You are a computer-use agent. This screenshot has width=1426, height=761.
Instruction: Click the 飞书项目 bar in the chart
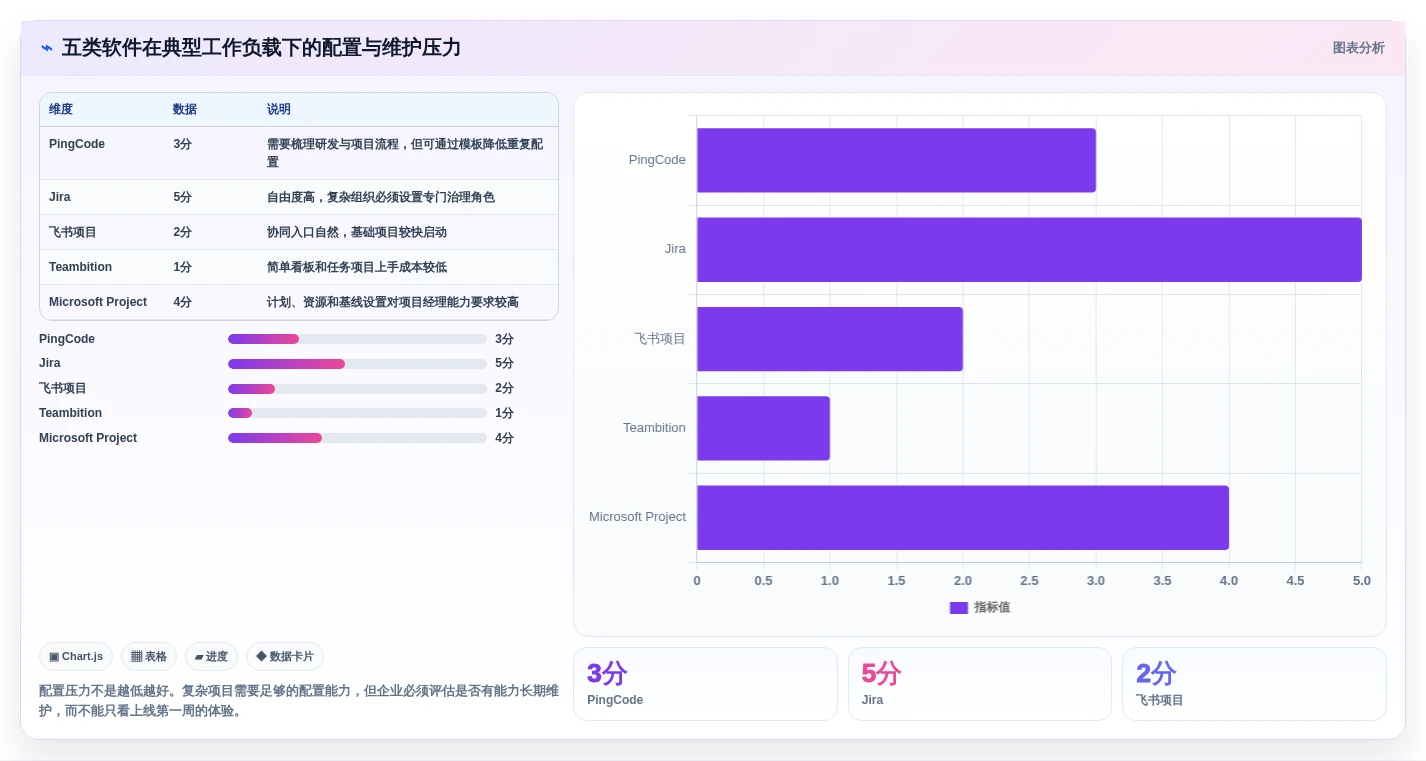tap(830, 339)
